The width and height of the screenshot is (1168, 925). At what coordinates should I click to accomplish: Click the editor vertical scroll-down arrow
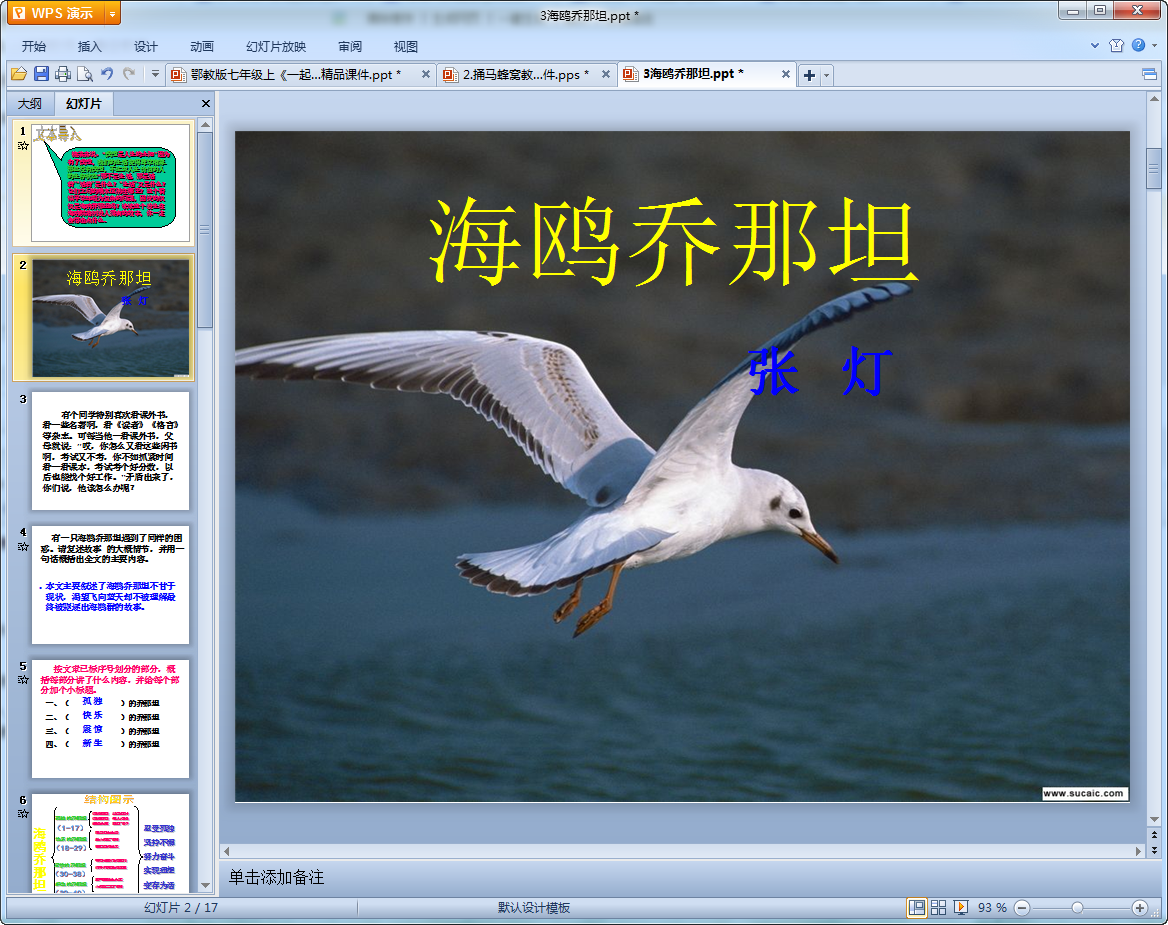tap(1154, 820)
